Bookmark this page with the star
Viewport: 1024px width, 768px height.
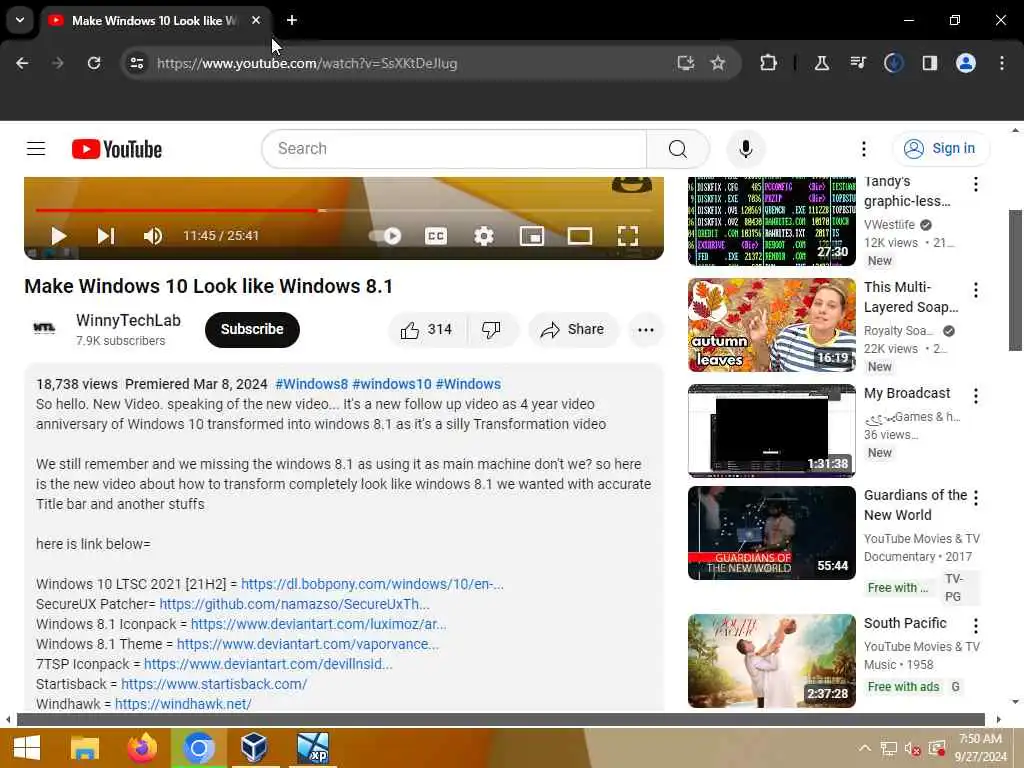tap(718, 63)
